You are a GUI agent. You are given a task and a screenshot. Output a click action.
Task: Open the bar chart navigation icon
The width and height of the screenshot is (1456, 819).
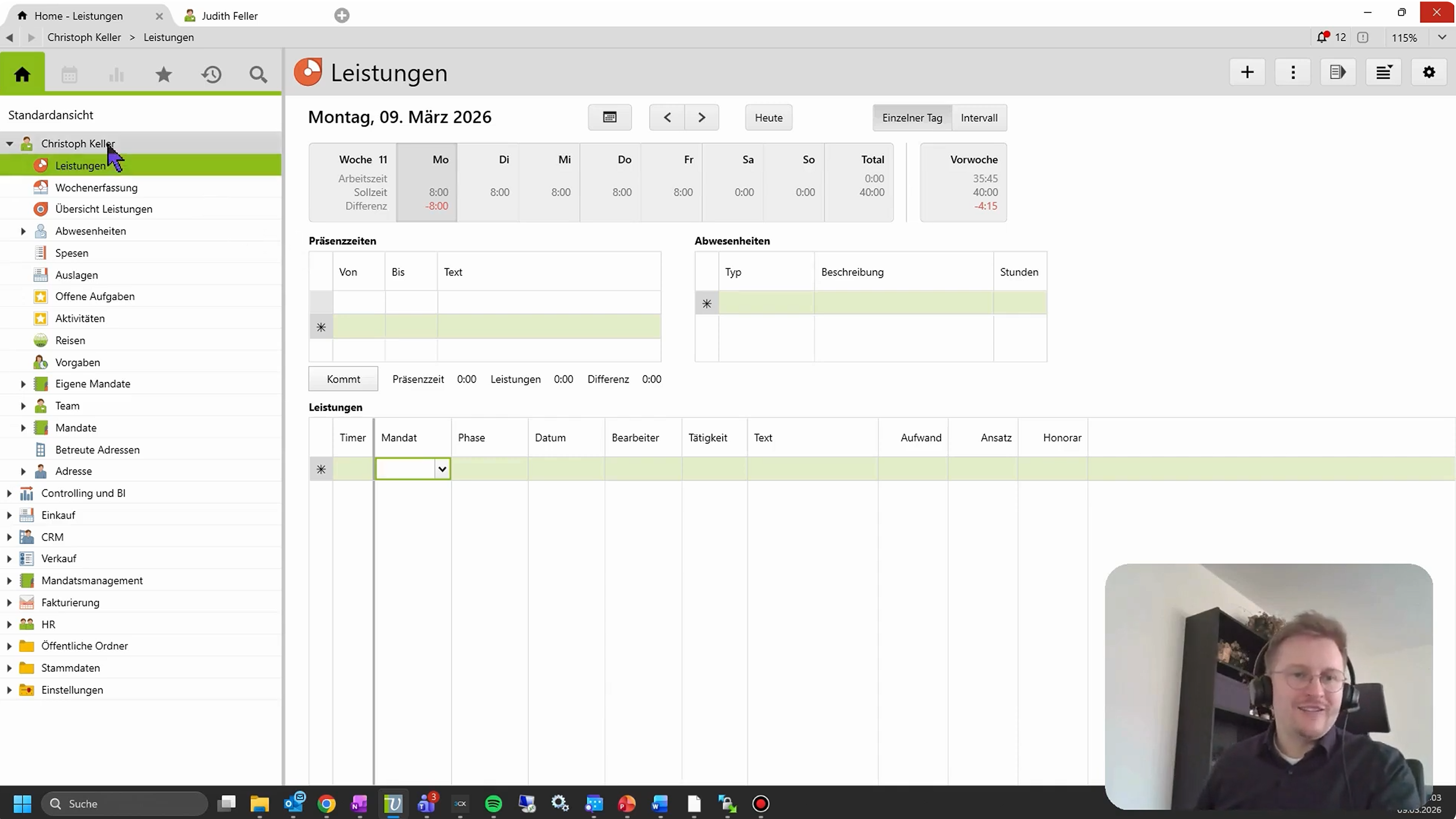pyautogui.click(x=116, y=75)
